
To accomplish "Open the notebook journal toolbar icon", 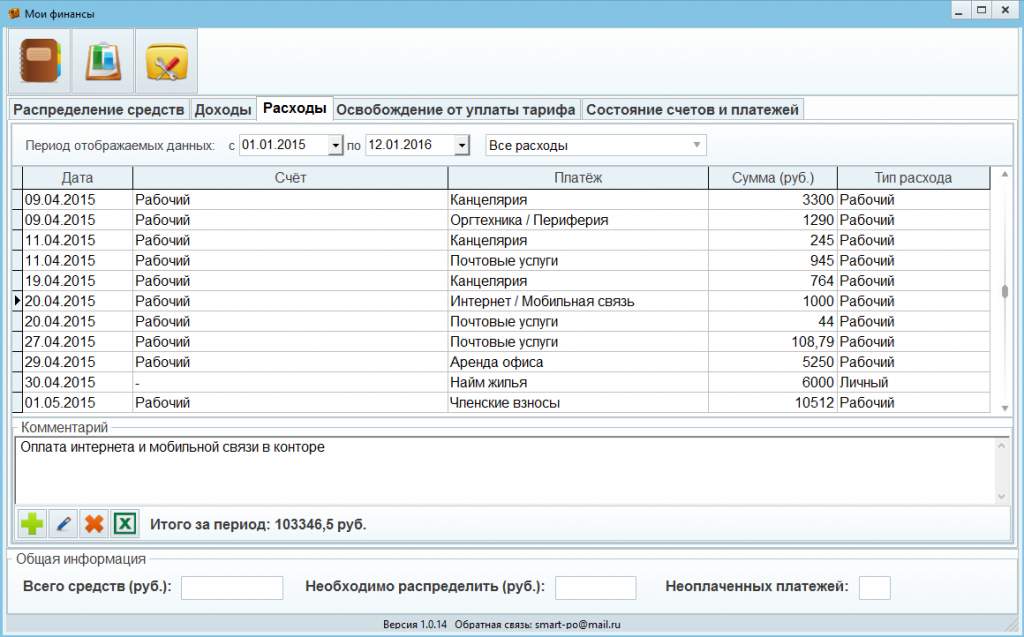I will click(40, 62).
